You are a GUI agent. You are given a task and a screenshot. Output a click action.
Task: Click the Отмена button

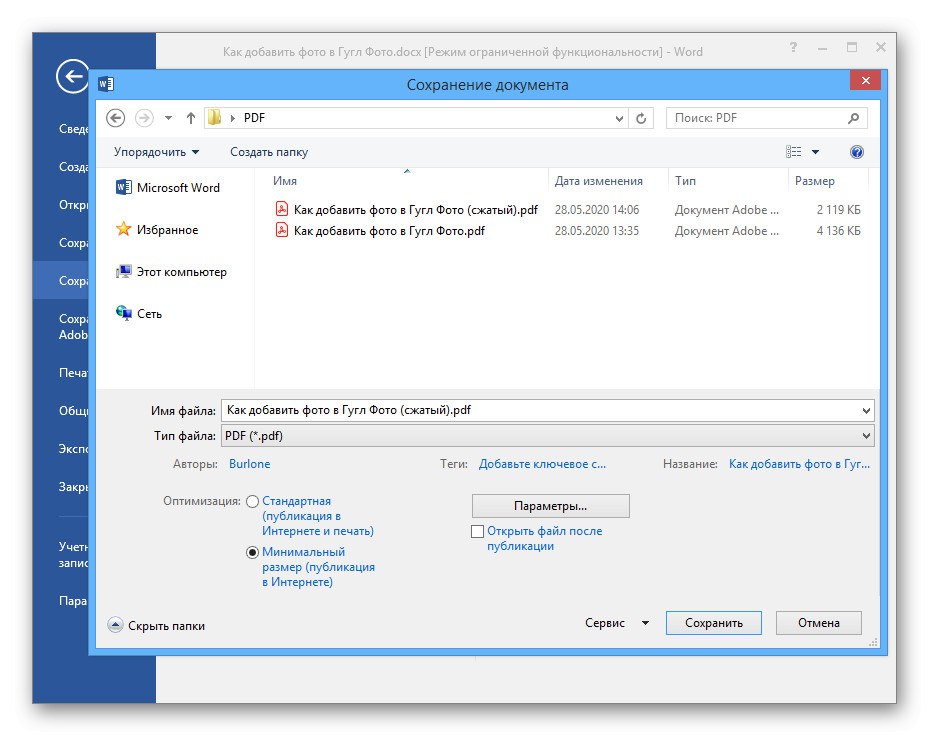[819, 623]
